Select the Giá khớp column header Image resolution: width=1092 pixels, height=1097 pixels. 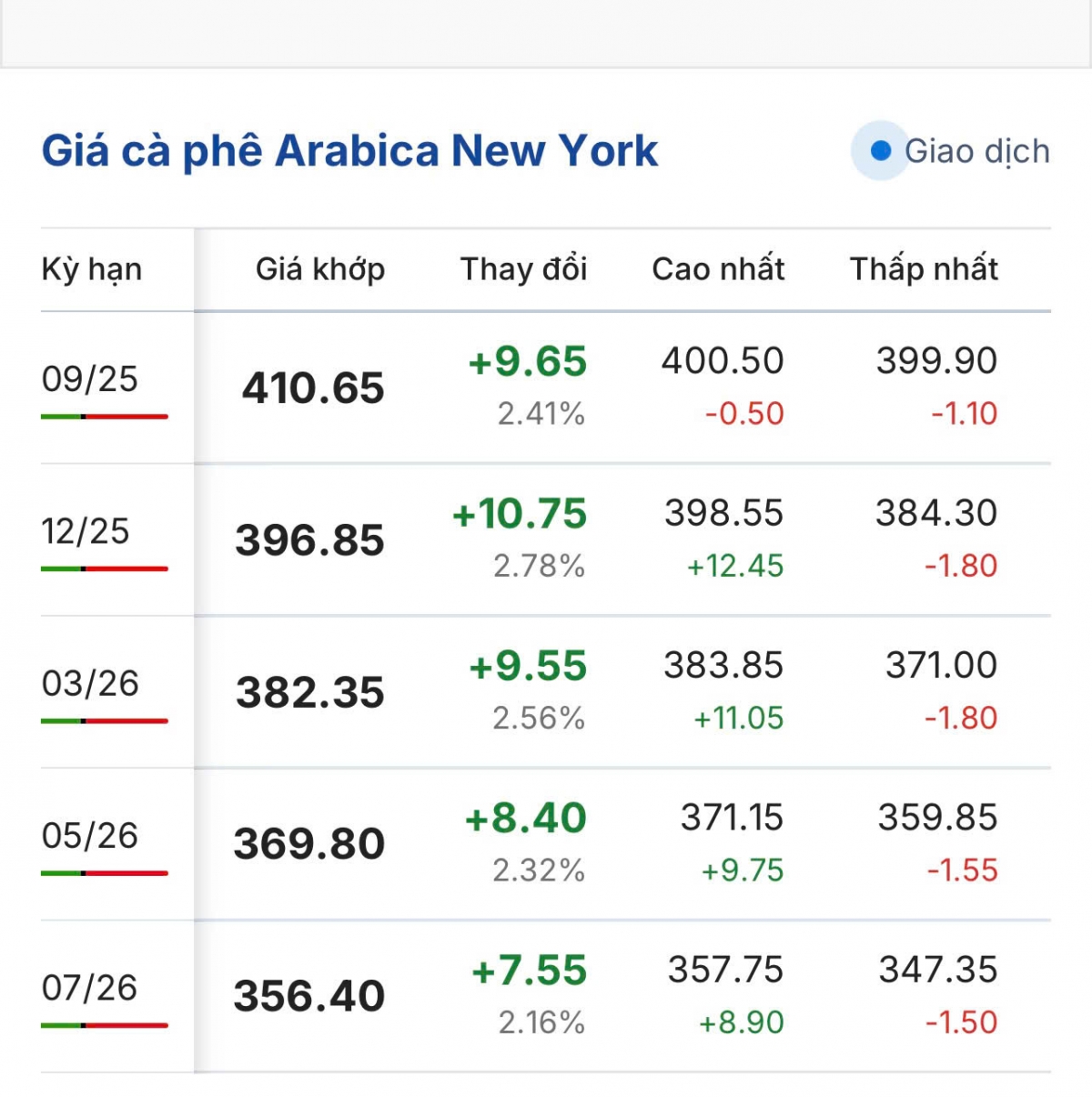(x=319, y=269)
